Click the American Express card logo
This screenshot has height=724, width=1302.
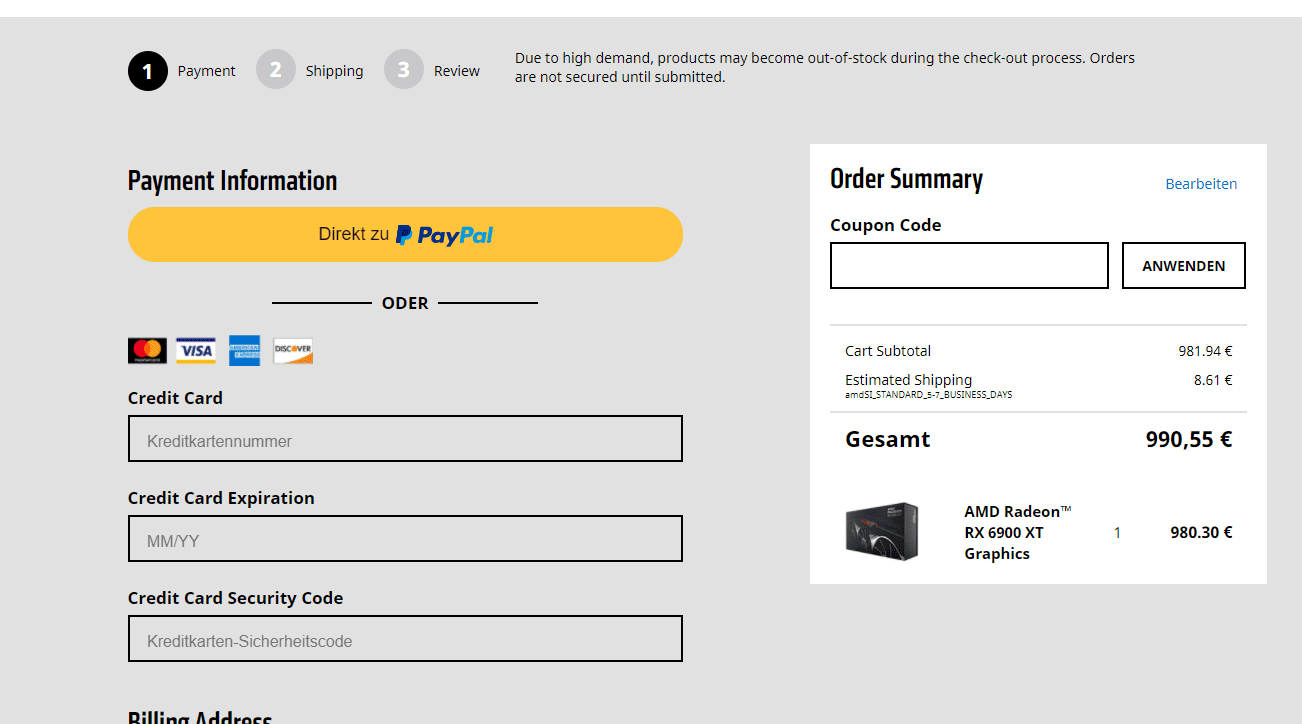[244, 351]
